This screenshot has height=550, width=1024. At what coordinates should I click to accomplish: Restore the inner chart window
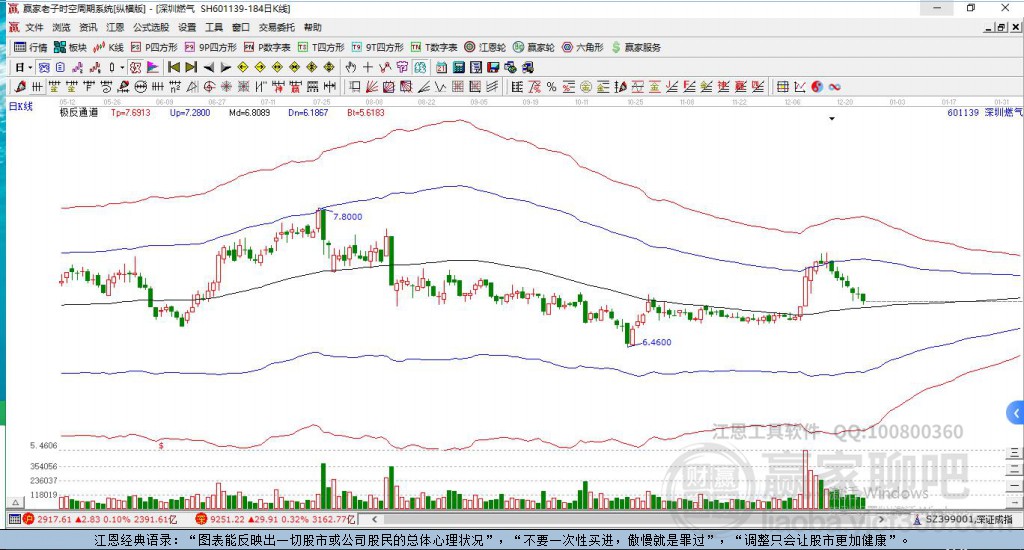coord(1001,27)
